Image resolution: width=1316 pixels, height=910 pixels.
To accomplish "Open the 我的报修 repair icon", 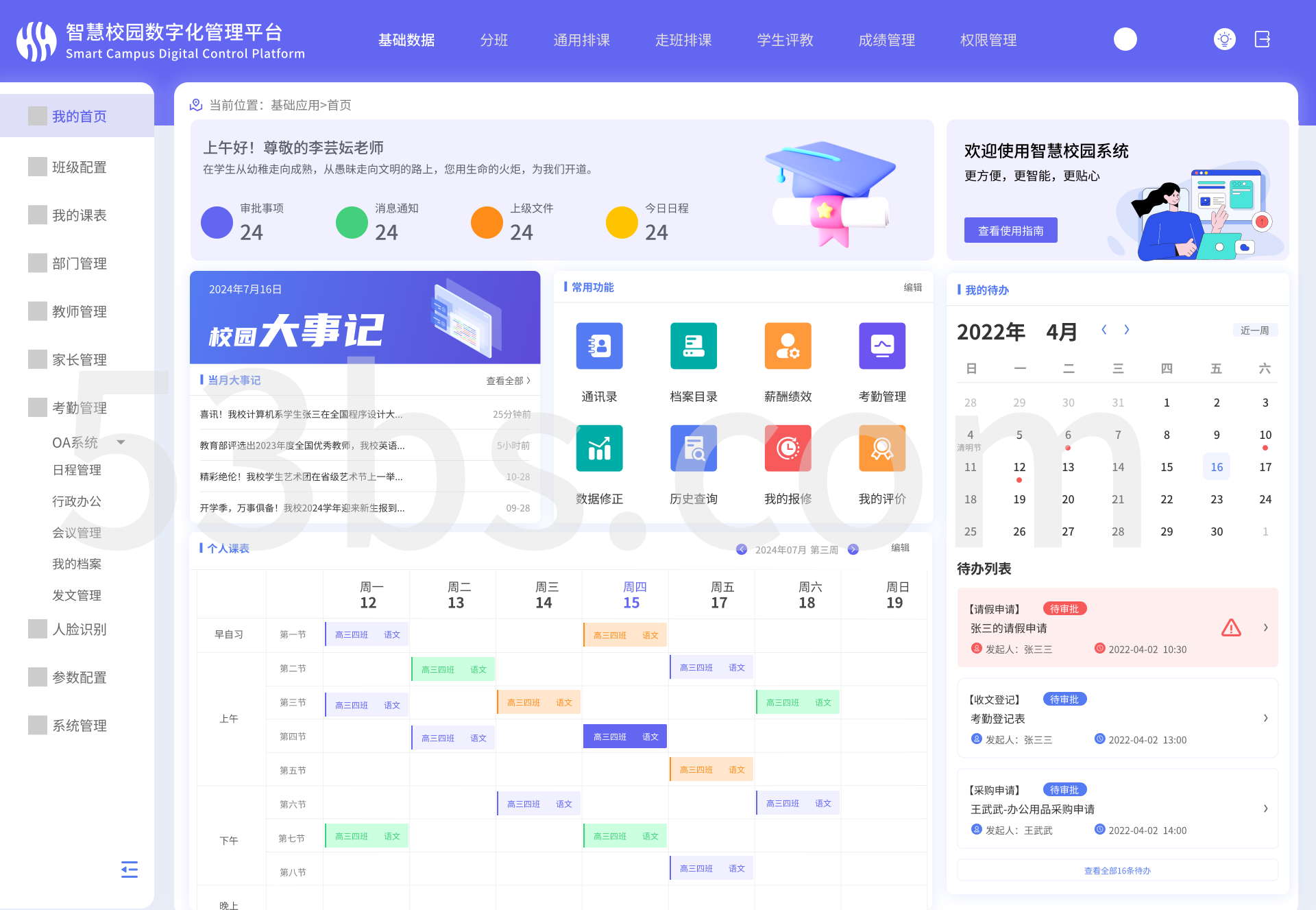I will tap(788, 448).
